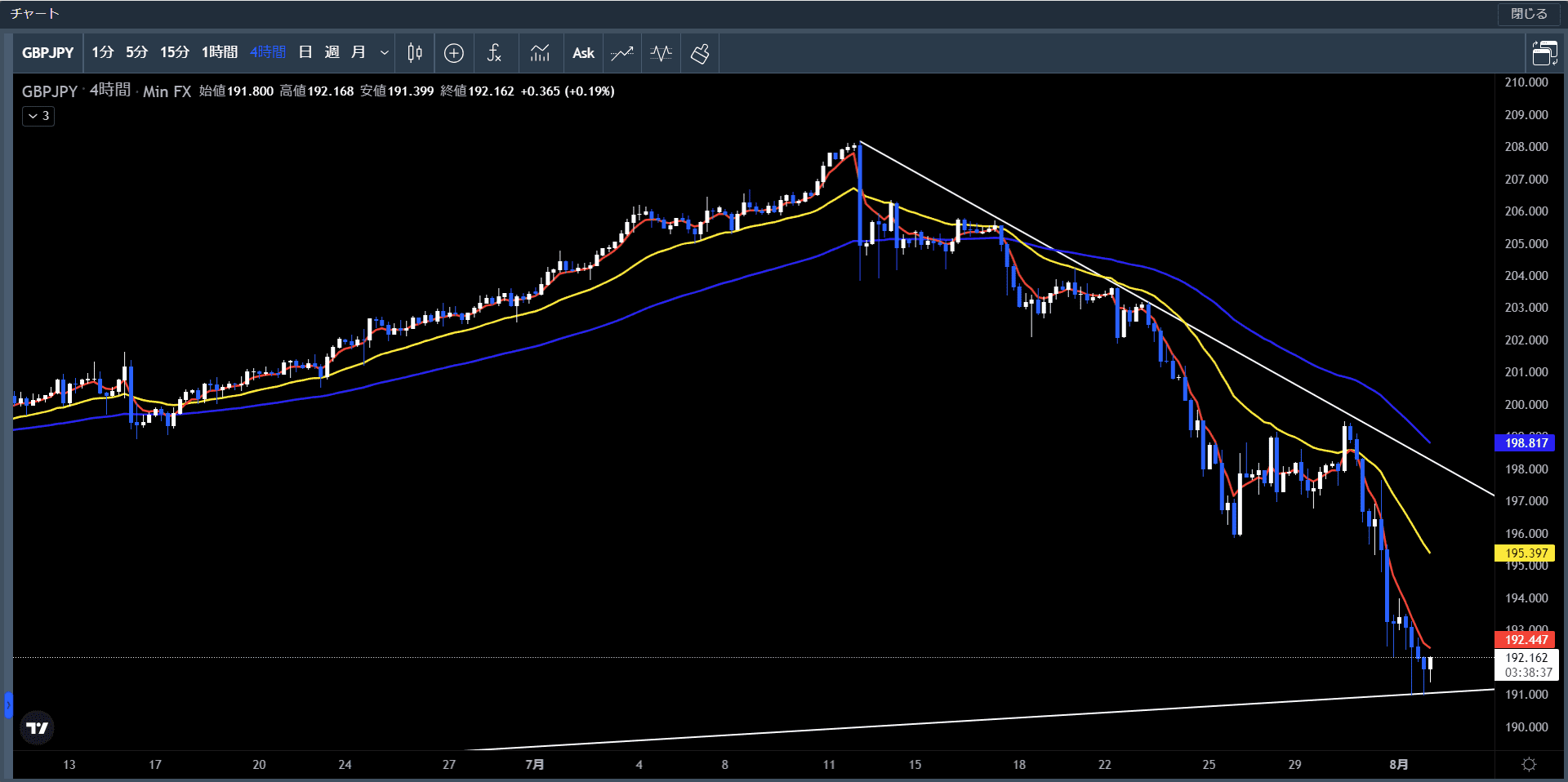Image resolution: width=1568 pixels, height=782 pixels.
Task: Open the GBPJPY symbol selector
Action: coord(47,53)
